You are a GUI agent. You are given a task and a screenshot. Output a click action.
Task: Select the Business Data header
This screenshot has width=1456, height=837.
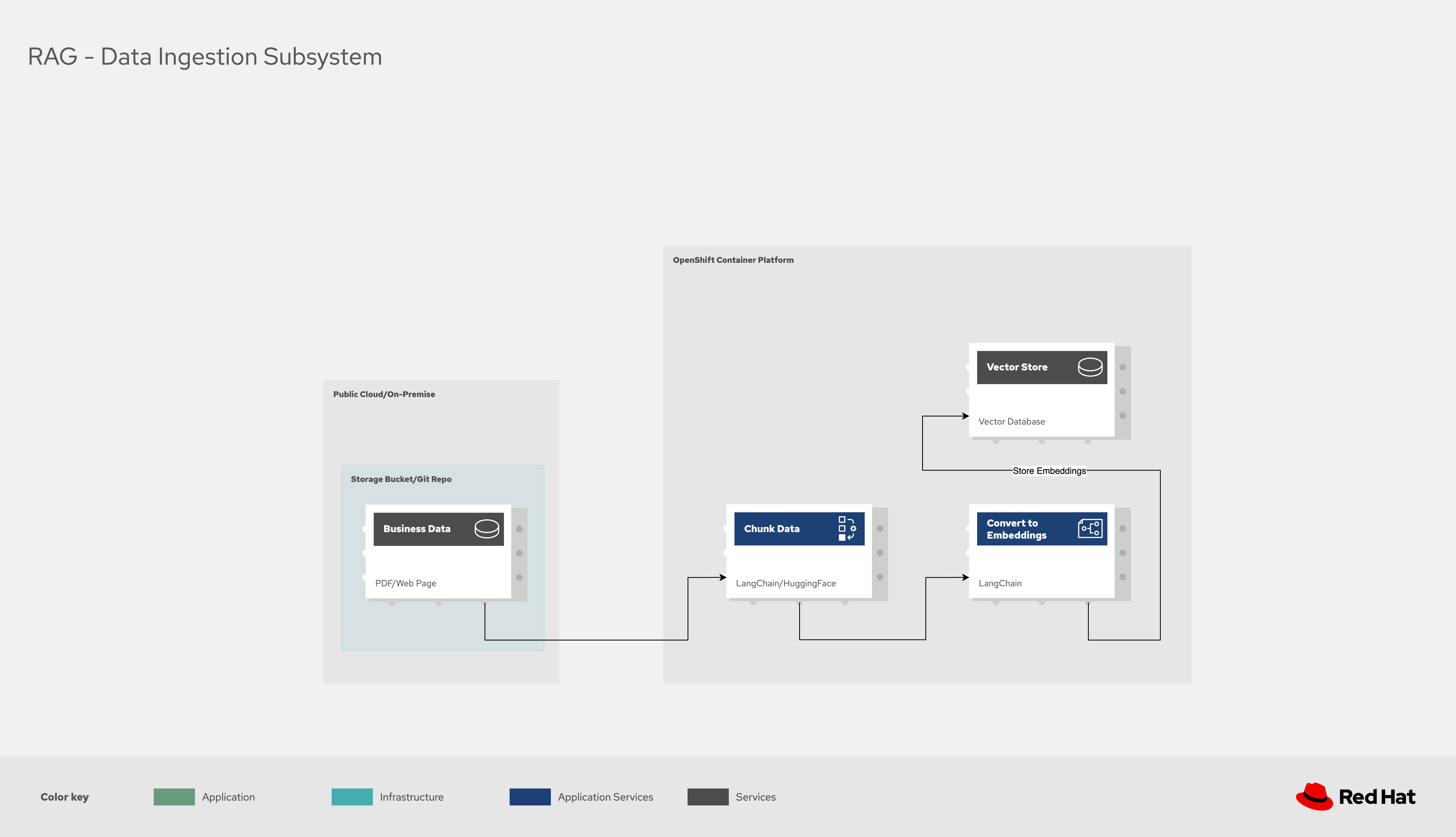pyautogui.click(x=439, y=529)
